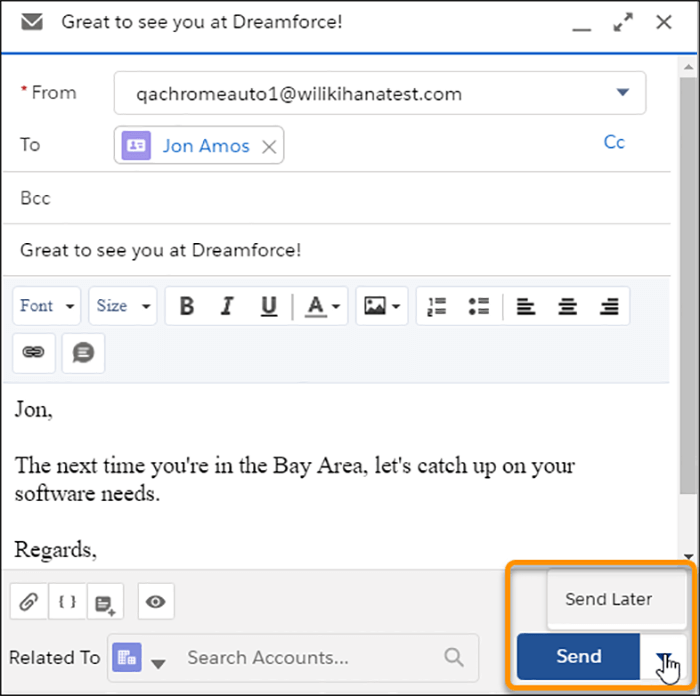Click the scrollbar down arrow

click(x=688, y=557)
